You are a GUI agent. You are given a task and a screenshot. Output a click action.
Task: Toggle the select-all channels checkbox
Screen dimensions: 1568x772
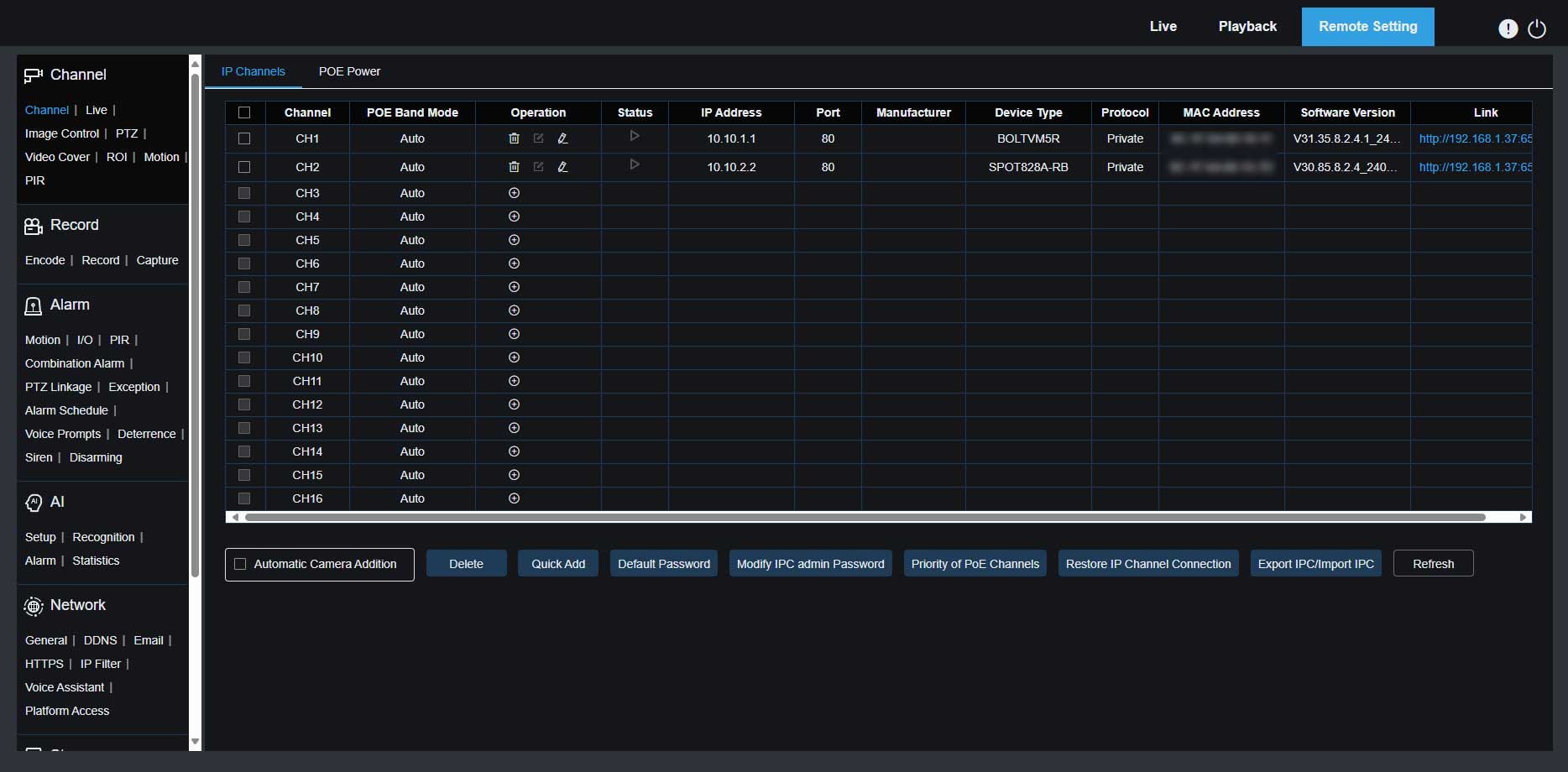click(244, 112)
